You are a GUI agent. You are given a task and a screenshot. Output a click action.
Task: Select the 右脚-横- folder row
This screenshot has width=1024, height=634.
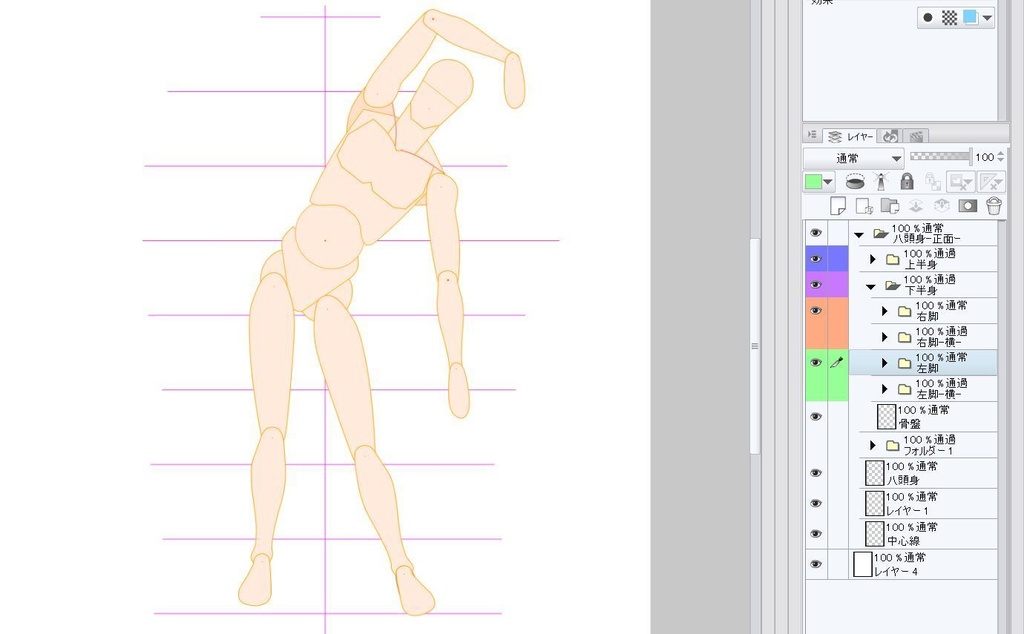click(923, 337)
